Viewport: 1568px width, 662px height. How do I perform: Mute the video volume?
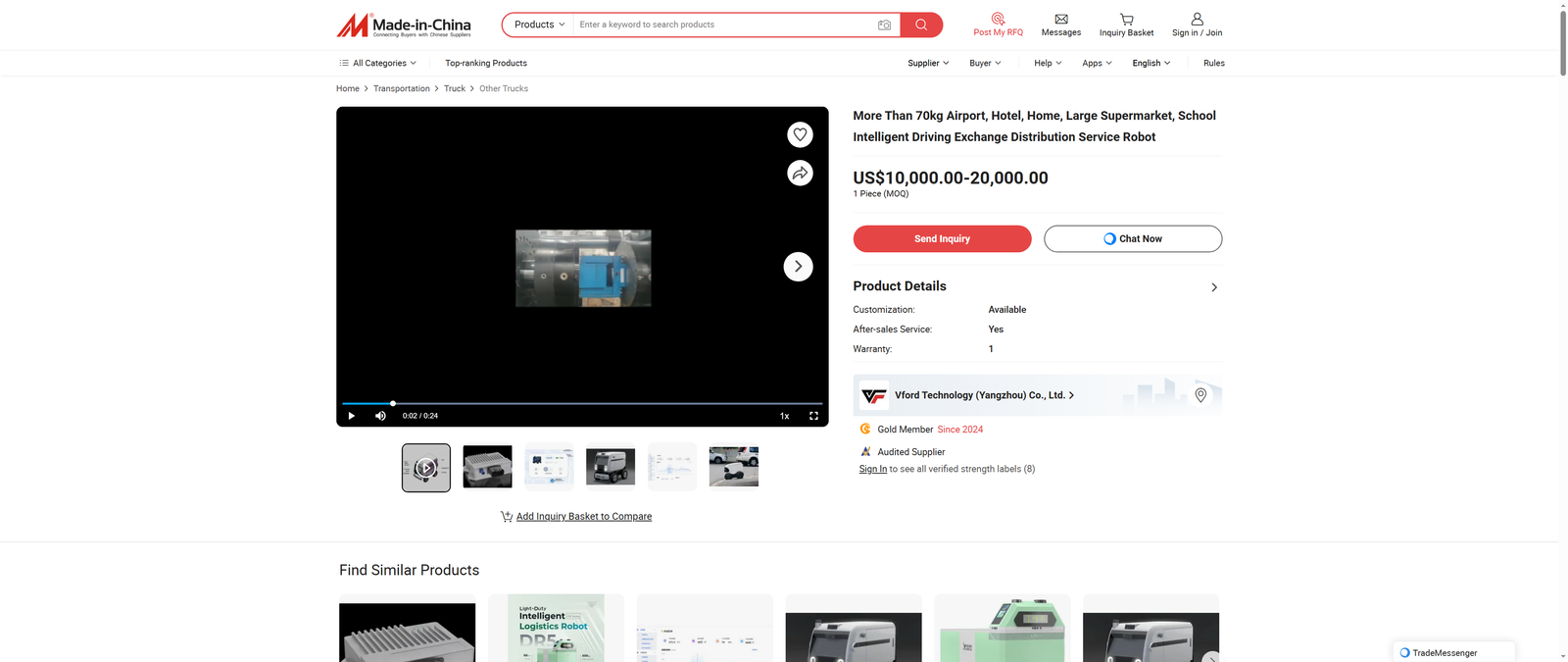pos(380,416)
